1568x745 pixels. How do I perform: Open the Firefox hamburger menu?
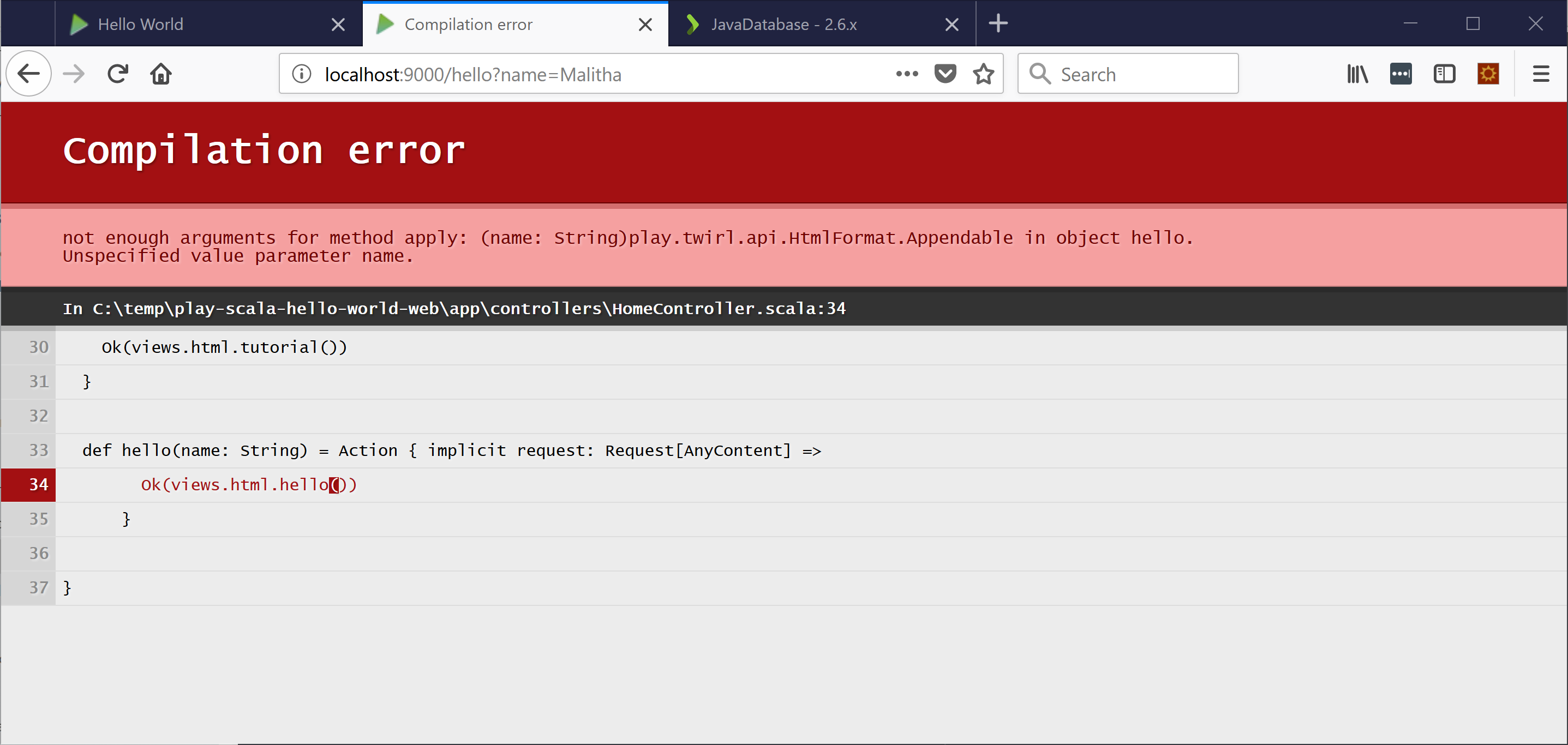tap(1541, 74)
